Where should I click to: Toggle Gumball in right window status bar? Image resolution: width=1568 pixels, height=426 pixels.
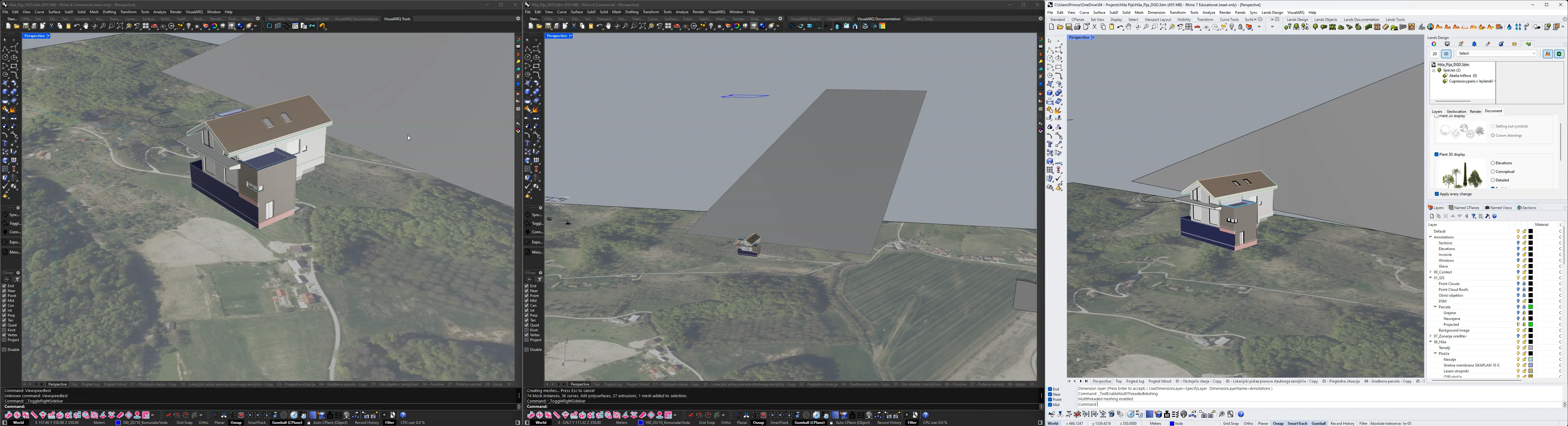[1319, 423]
